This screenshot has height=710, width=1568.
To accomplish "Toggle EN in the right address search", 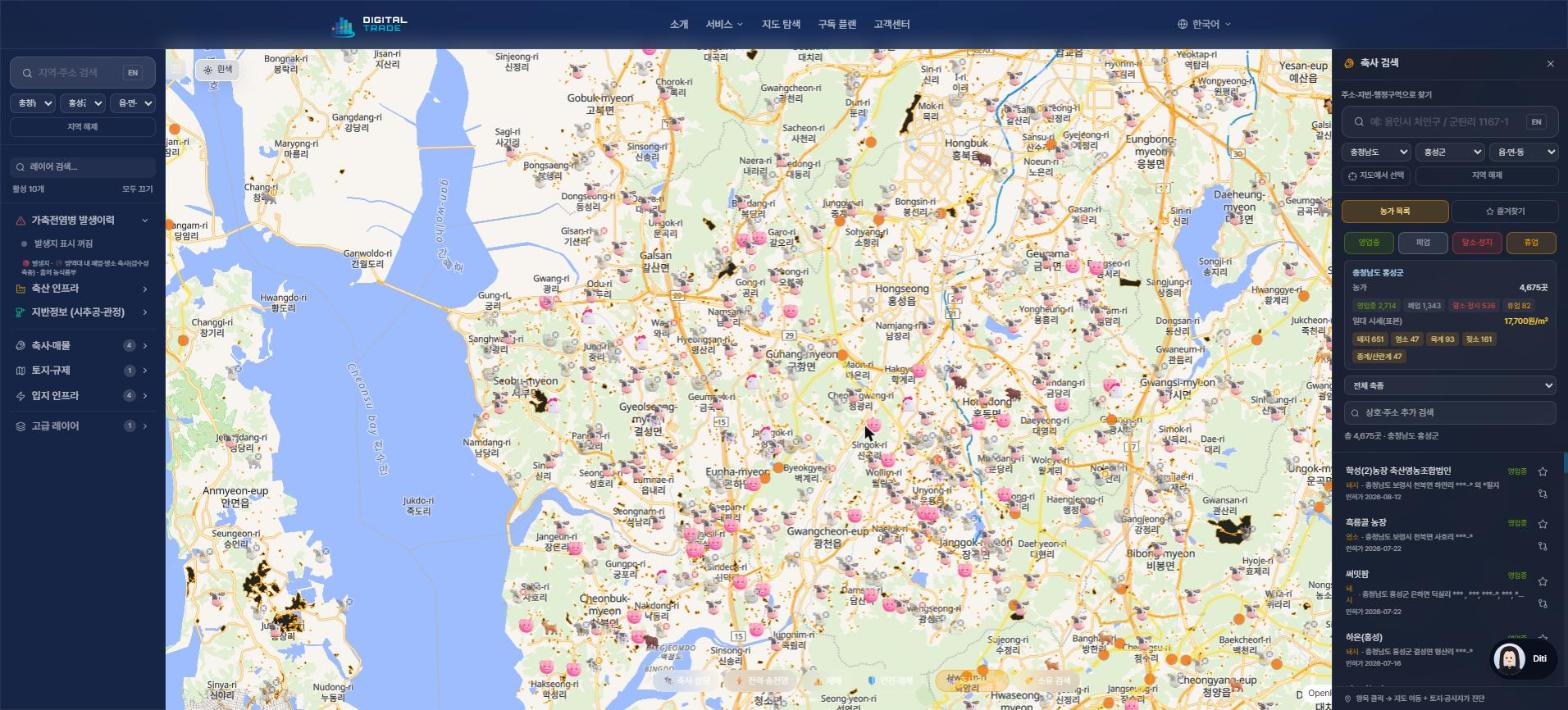I will click(x=1536, y=122).
